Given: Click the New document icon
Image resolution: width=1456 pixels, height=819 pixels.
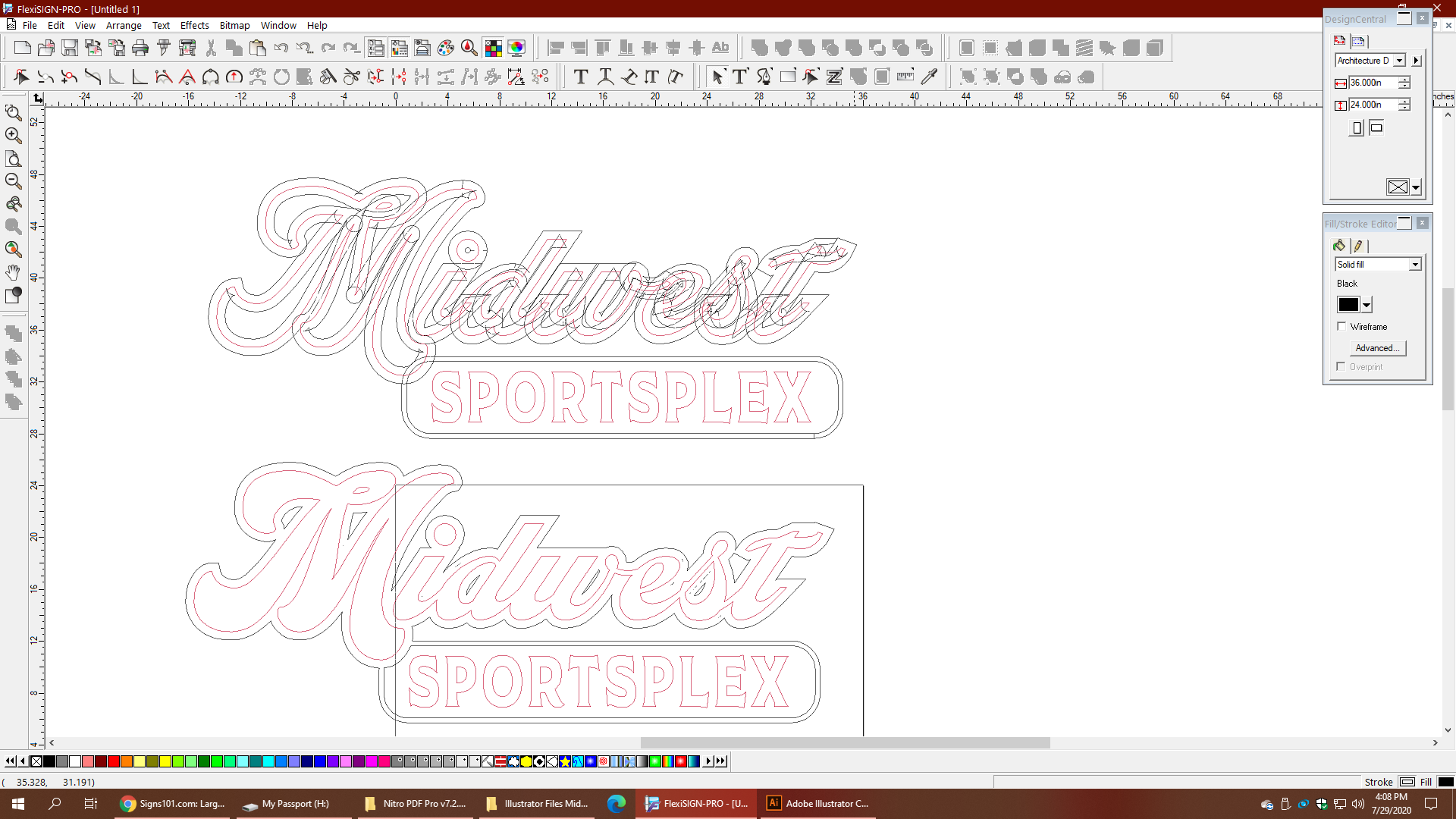Looking at the screenshot, I should 23,49.
